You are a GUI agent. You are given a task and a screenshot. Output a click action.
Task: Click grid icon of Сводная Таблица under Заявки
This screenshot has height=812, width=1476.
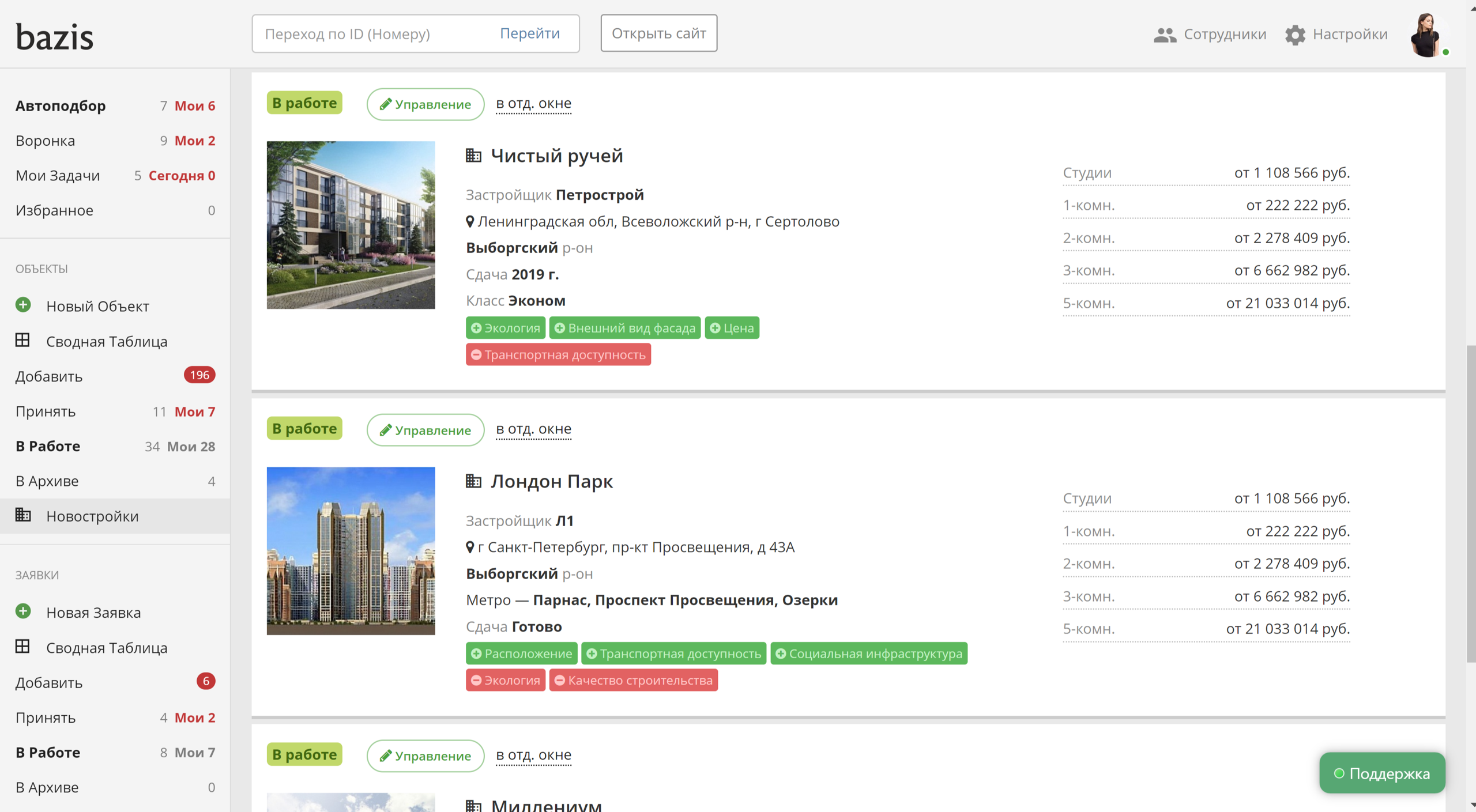point(22,646)
